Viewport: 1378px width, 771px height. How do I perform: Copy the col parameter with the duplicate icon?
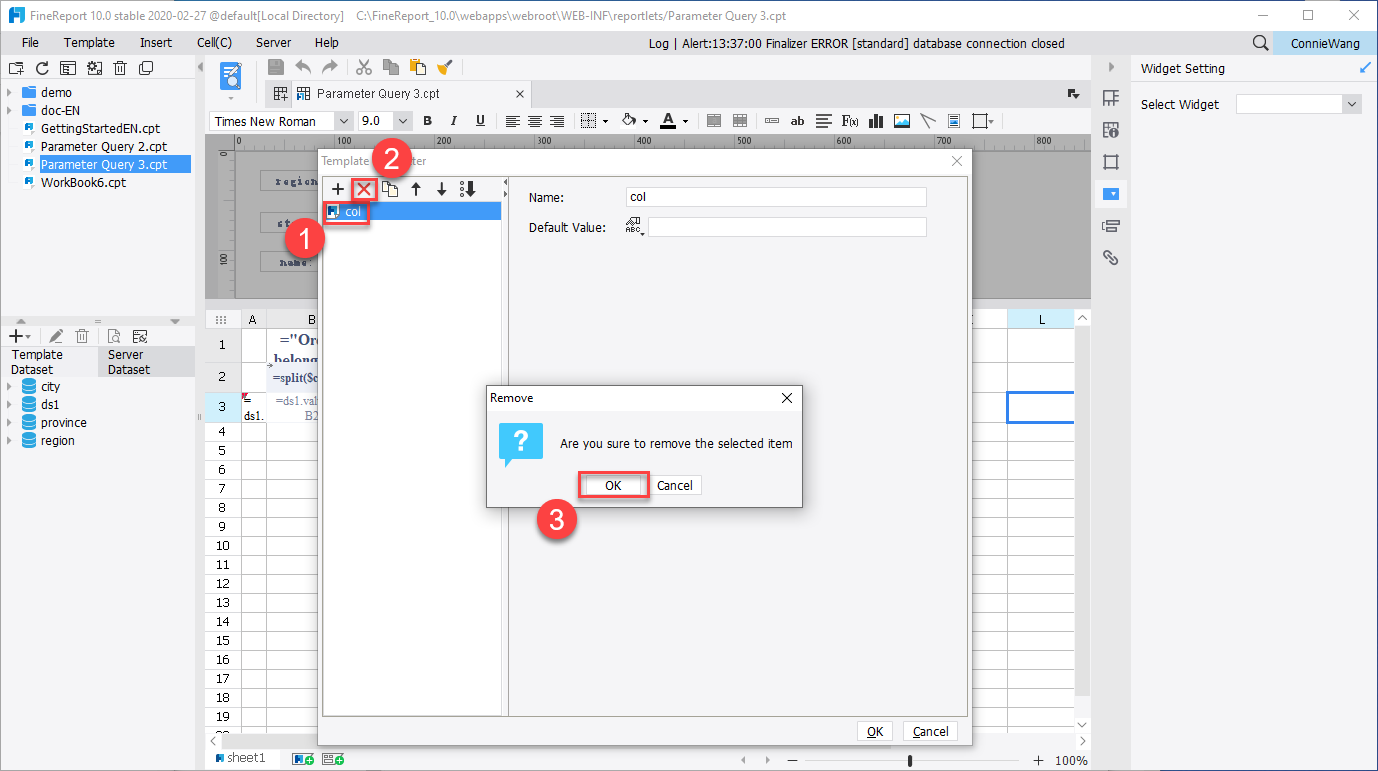(390, 189)
